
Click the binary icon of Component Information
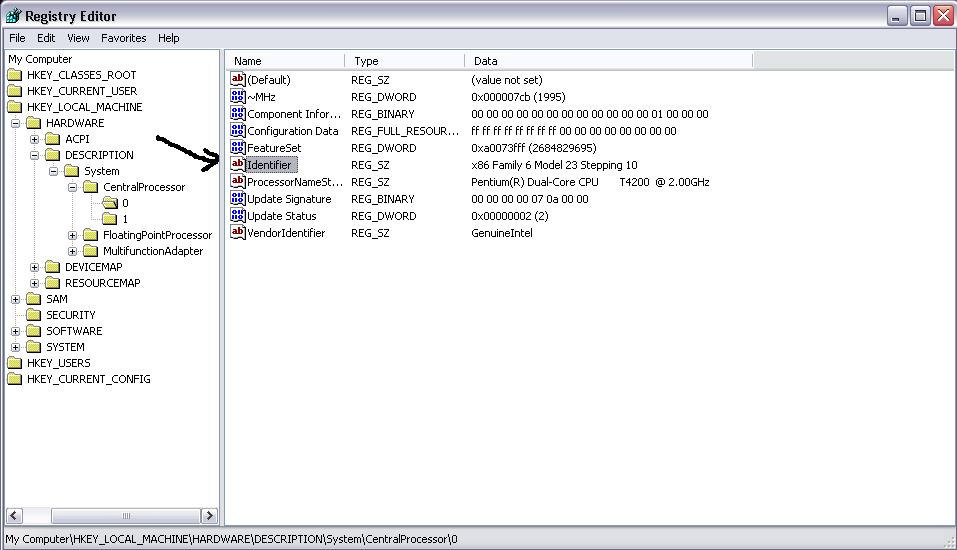[x=237, y=113]
